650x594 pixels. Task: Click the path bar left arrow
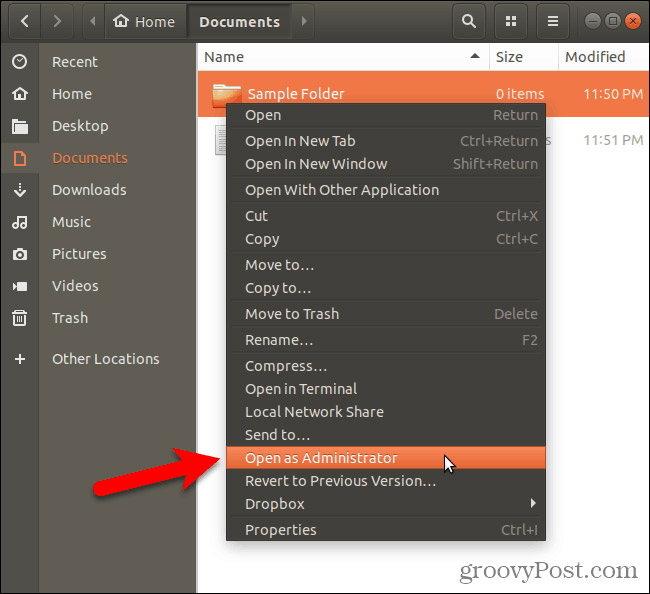94,21
